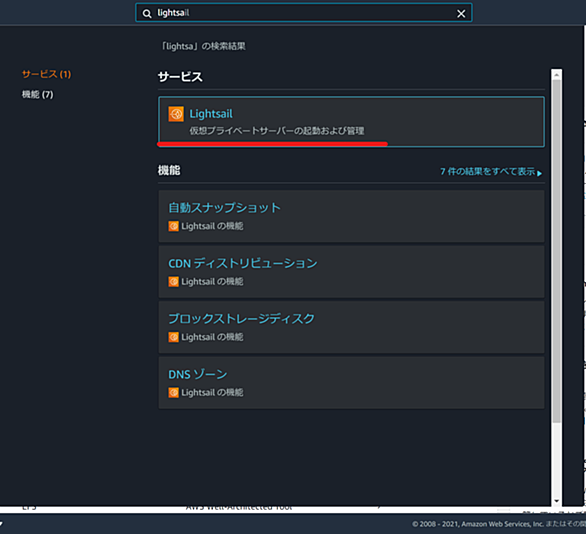
Task: Click arrow next to 7 件の結果をすべて表示
Action: click(x=539, y=173)
